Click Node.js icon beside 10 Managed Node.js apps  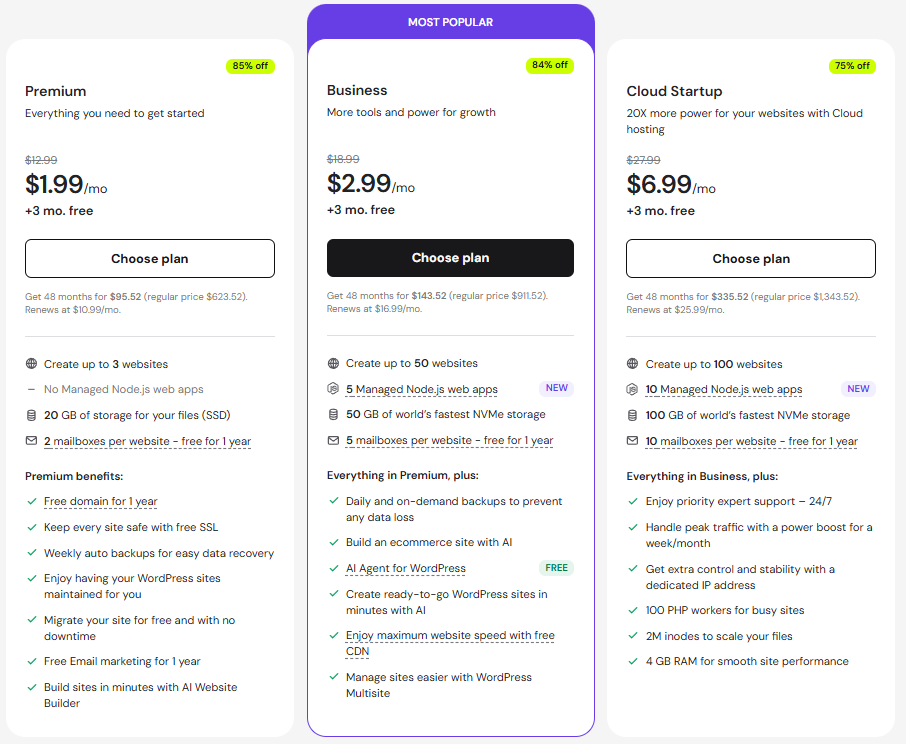[x=632, y=389]
